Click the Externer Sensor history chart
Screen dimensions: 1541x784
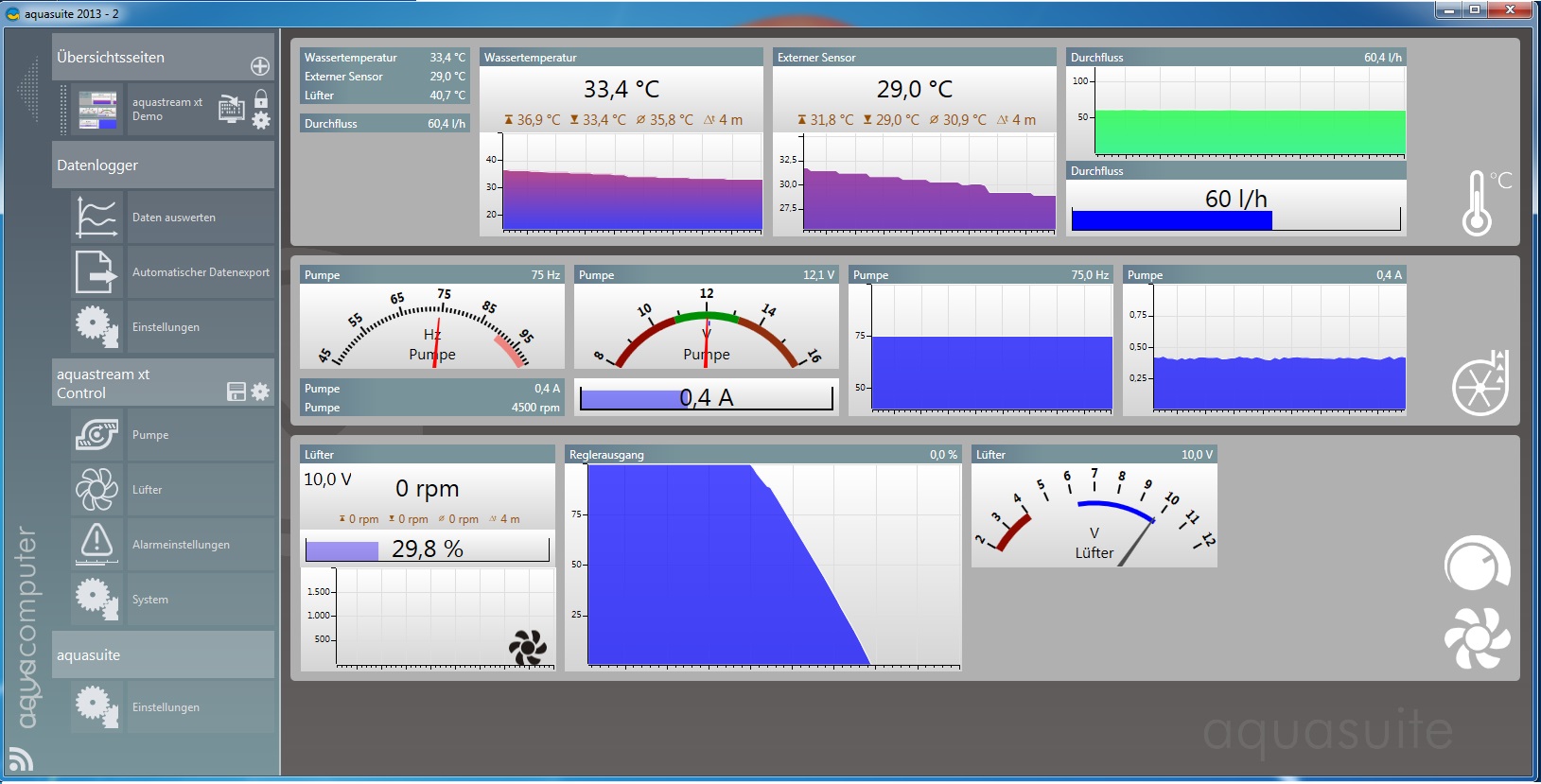(915, 183)
